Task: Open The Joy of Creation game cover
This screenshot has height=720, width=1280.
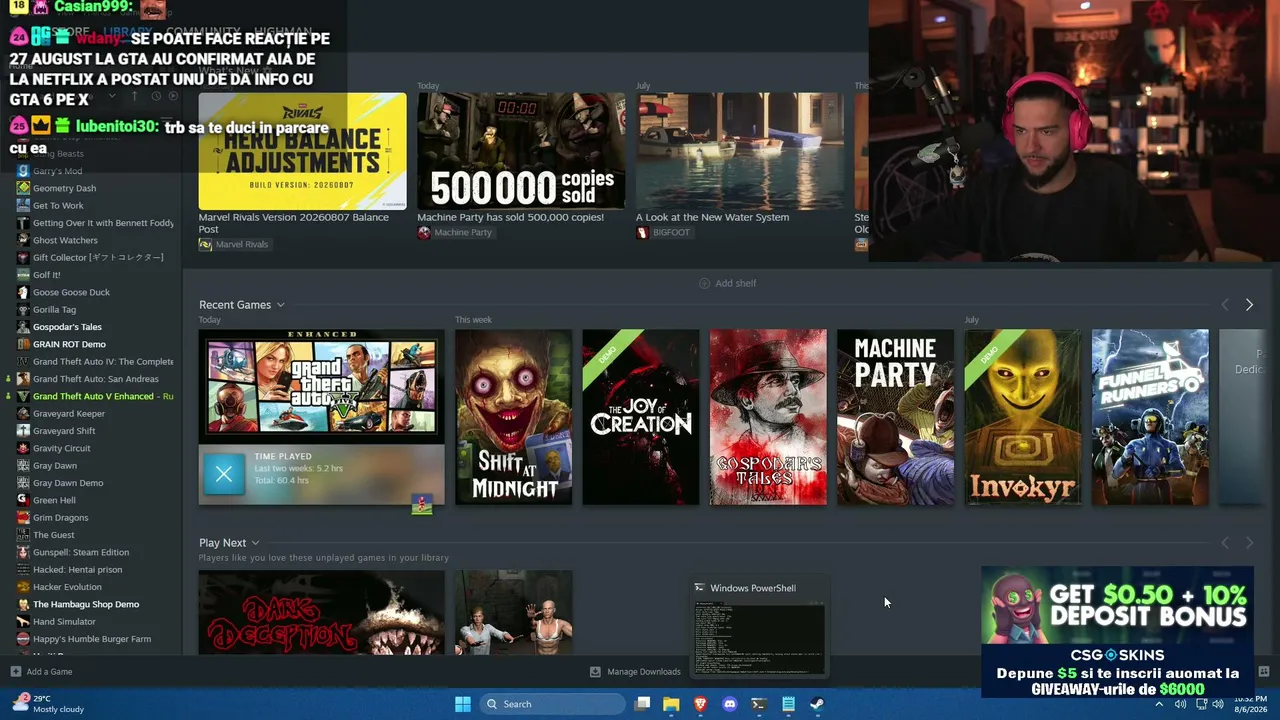Action: click(x=641, y=417)
